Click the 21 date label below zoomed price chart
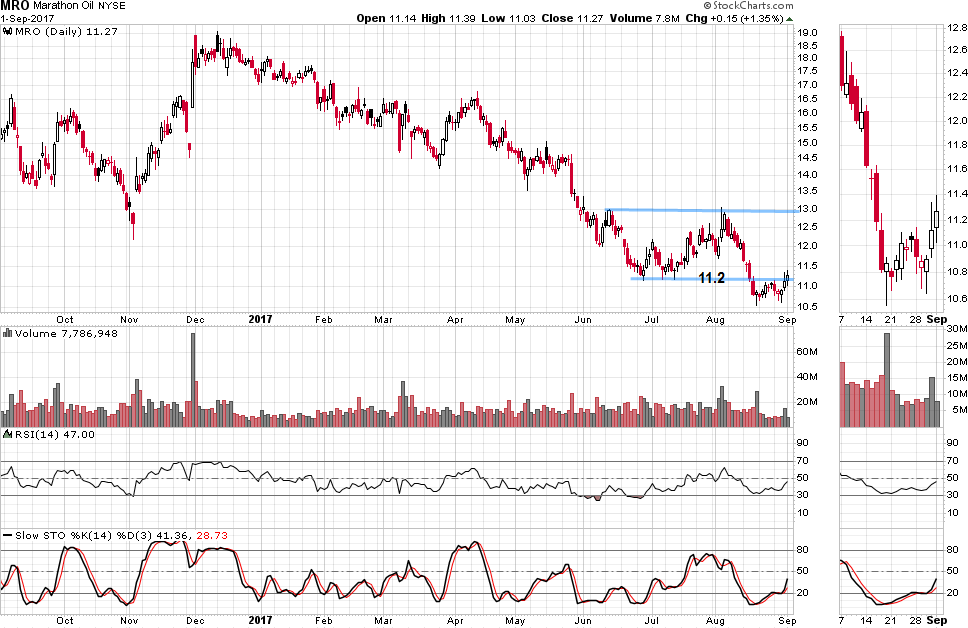968x628 pixels. (x=890, y=319)
